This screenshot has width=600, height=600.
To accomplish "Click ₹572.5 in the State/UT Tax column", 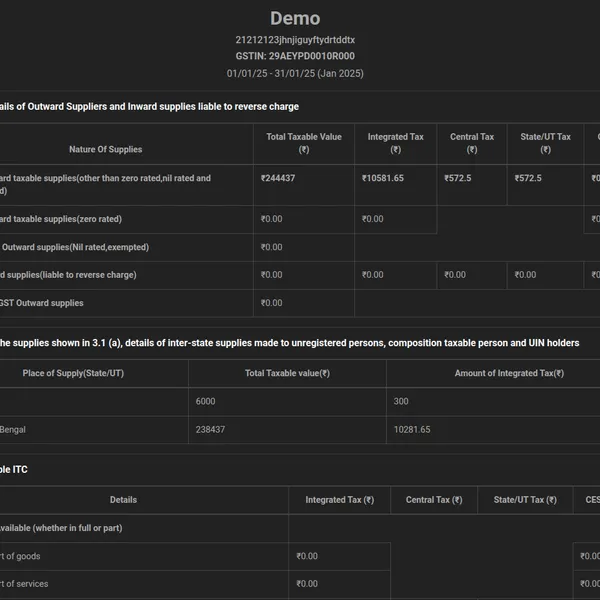I will tap(528, 178).
